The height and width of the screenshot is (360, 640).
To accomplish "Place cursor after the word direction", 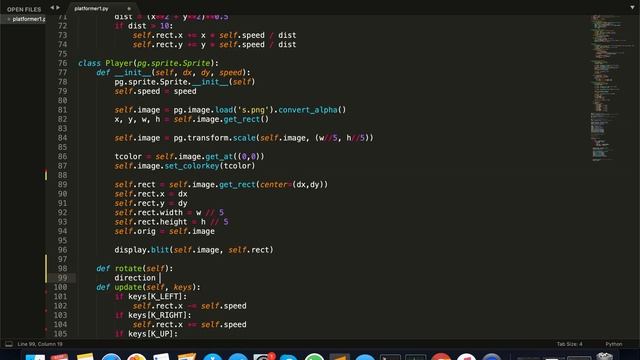I will click(x=156, y=278).
